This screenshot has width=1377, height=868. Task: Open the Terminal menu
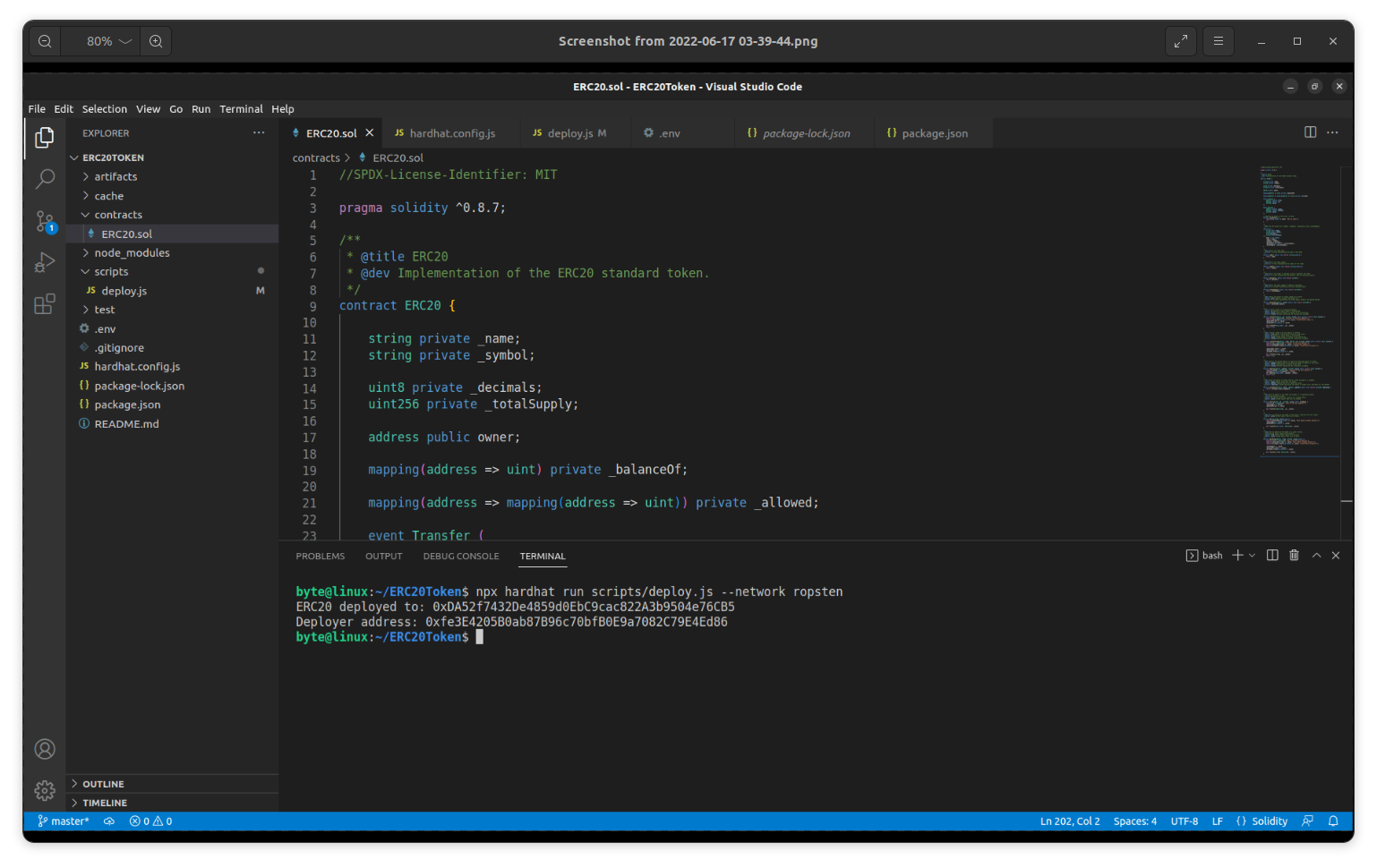[242, 109]
